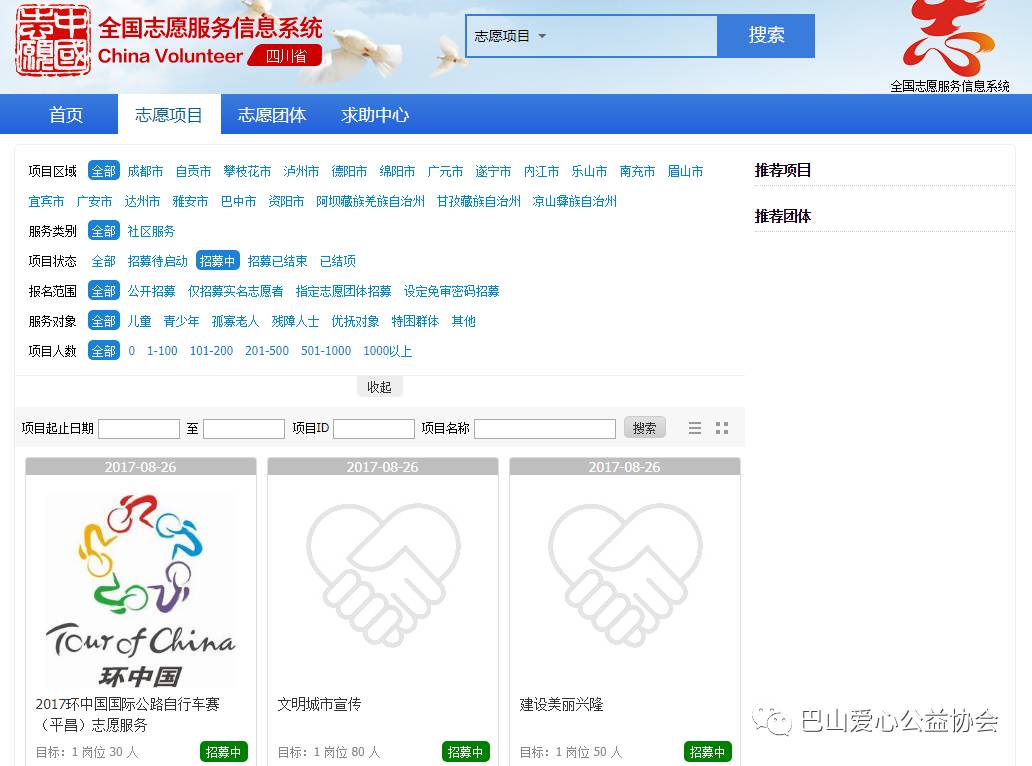1032x766 pixels.
Task: Filter region by 凉山彝族自治州
Action: [x=575, y=201]
